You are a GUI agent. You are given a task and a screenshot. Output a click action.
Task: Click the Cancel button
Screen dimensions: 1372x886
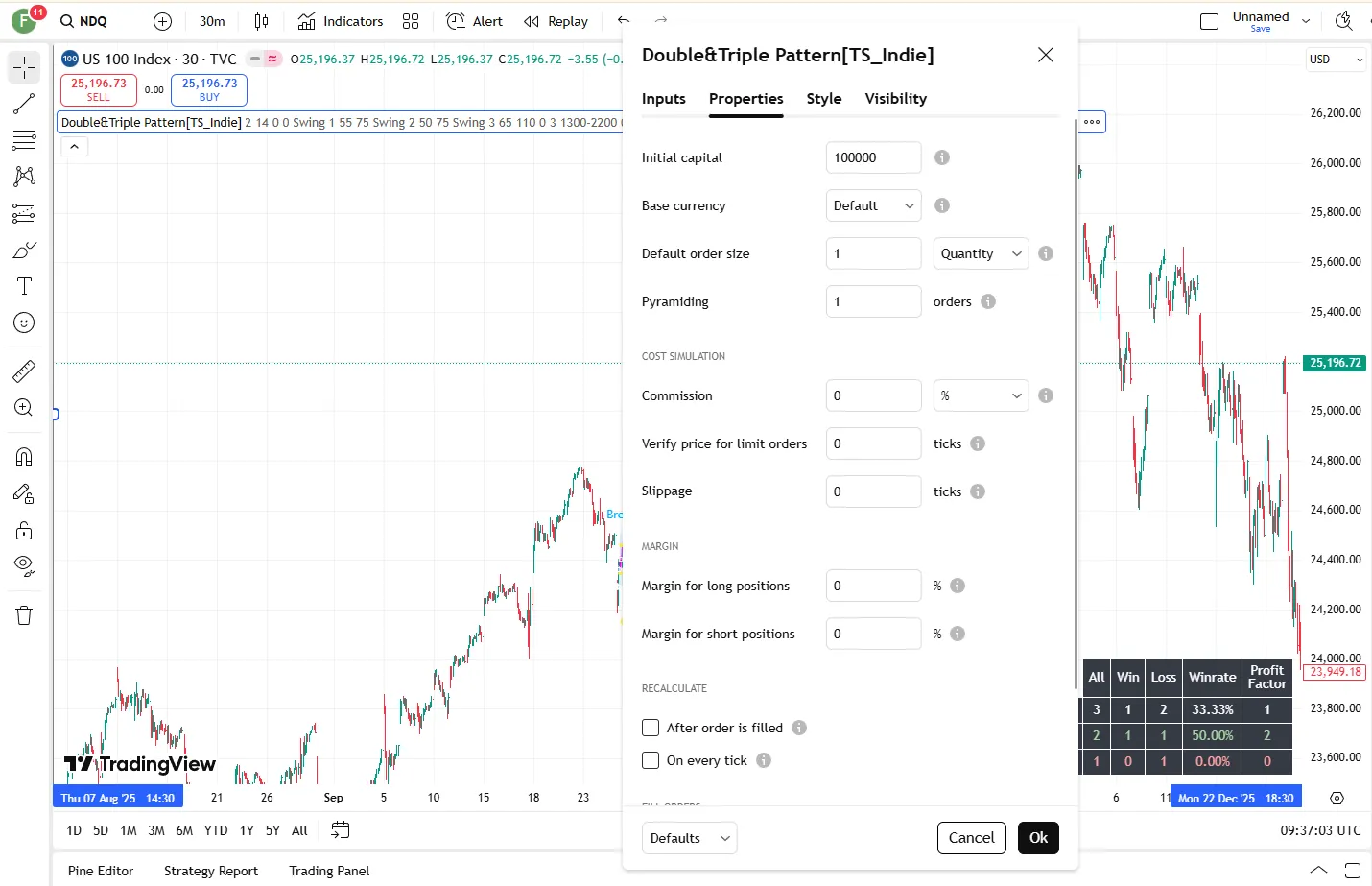(971, 838)
